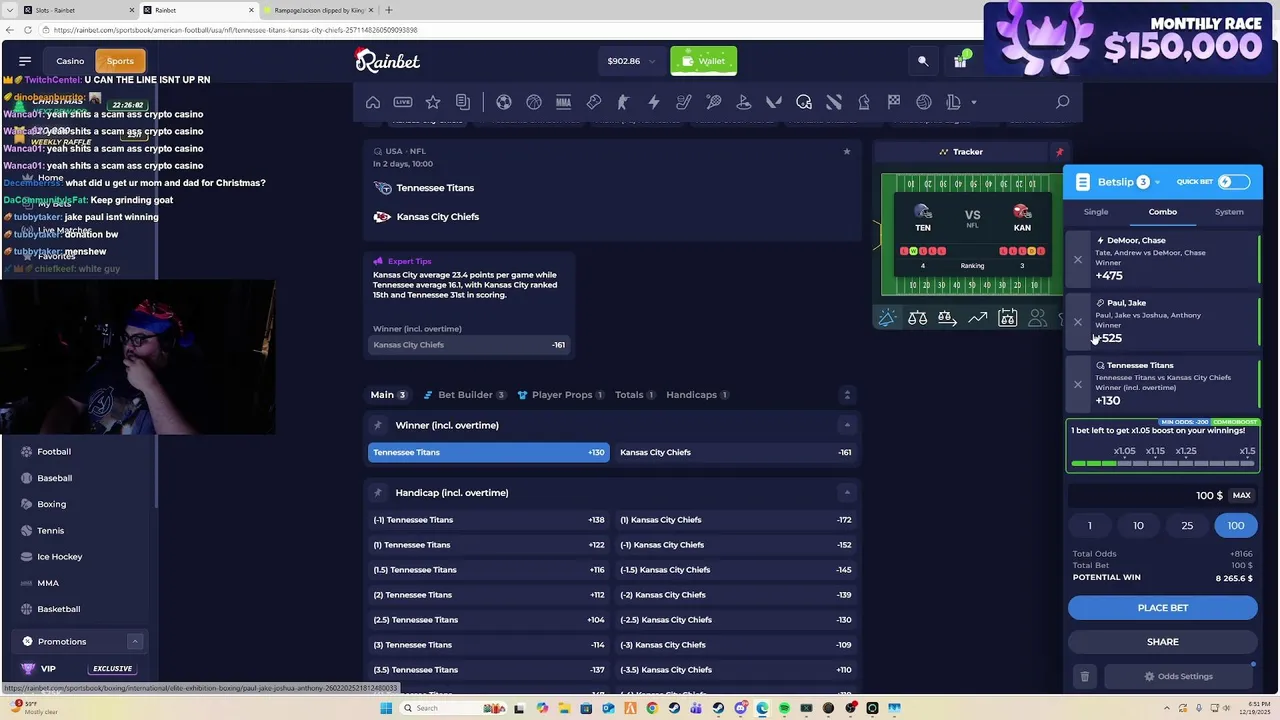Select the lightning bolt sport icon
1280x720 pixels.
click(x=654, y=102)
